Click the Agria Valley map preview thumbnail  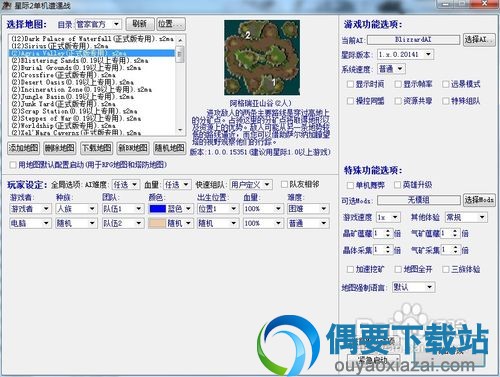[x=262, y=57]
